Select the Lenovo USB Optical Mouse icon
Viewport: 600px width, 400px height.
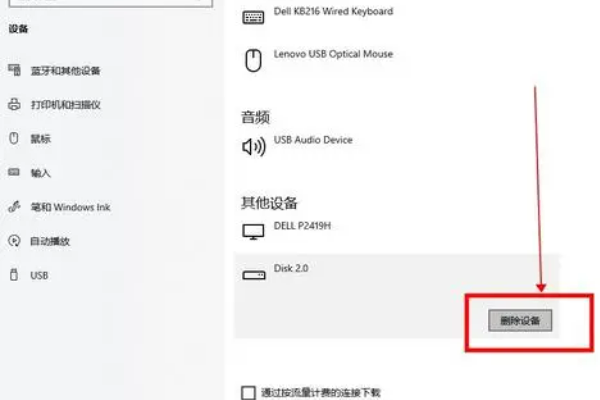pyautogui.click(x=253, y=60)
